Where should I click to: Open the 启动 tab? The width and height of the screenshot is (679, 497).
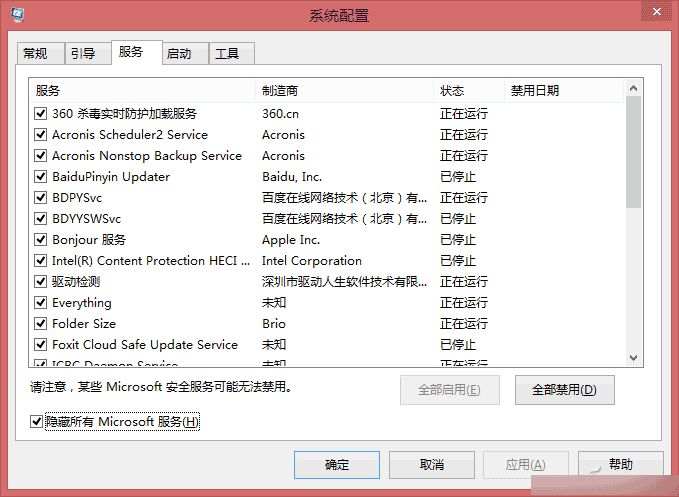(x=185, y=54)
